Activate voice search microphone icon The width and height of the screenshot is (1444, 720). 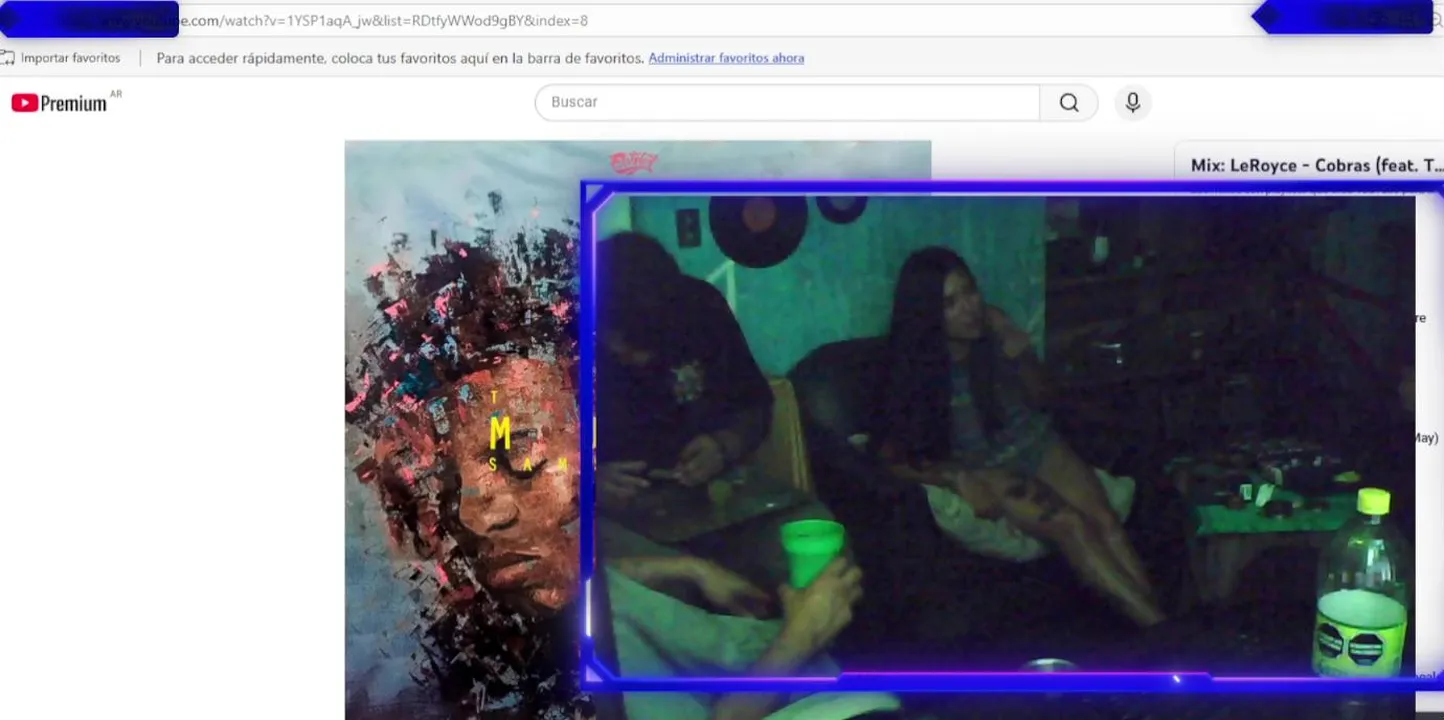click(1133, 102)
